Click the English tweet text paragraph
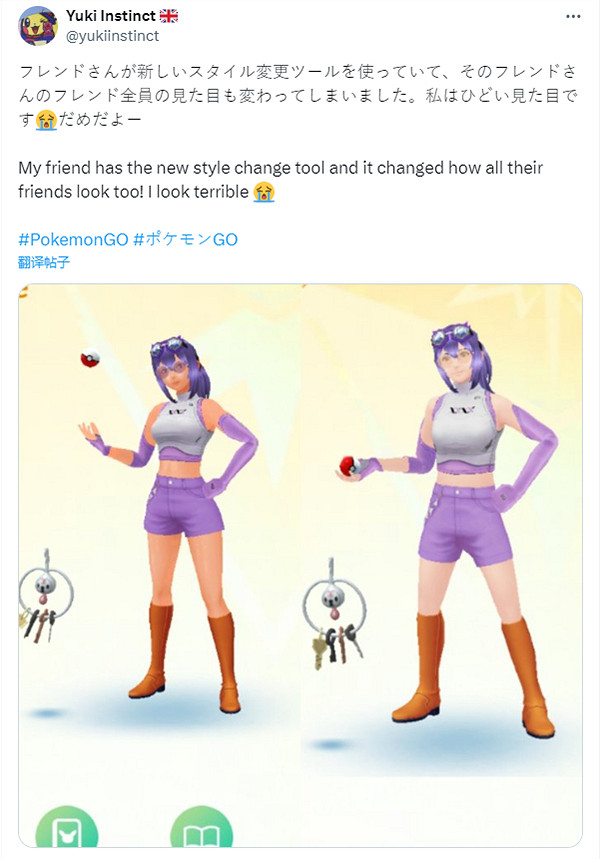The image size is (600, 859). pos(281,180)
